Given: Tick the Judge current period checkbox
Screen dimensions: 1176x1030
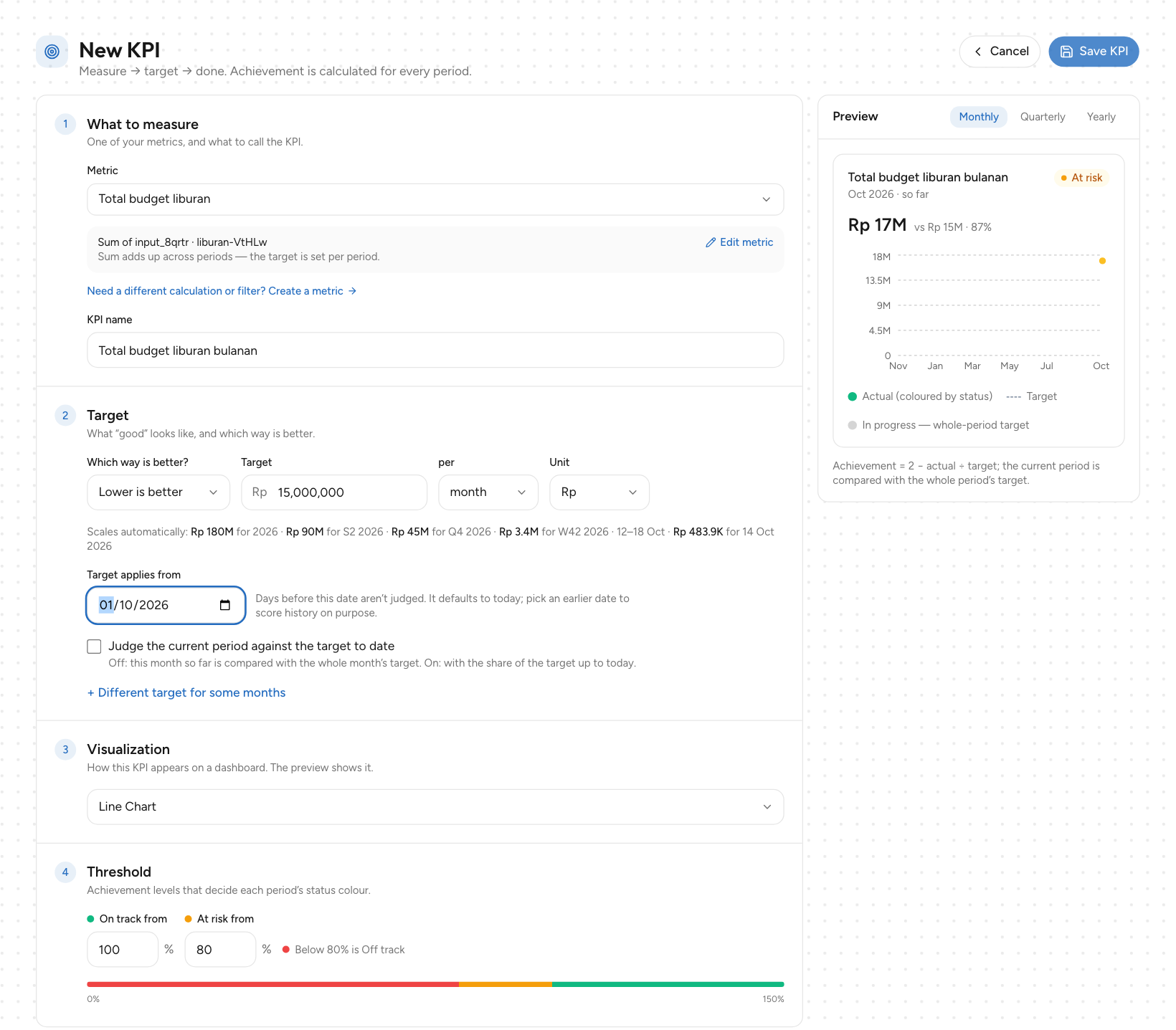Looking at the screenshot, I should coord(94,647).
